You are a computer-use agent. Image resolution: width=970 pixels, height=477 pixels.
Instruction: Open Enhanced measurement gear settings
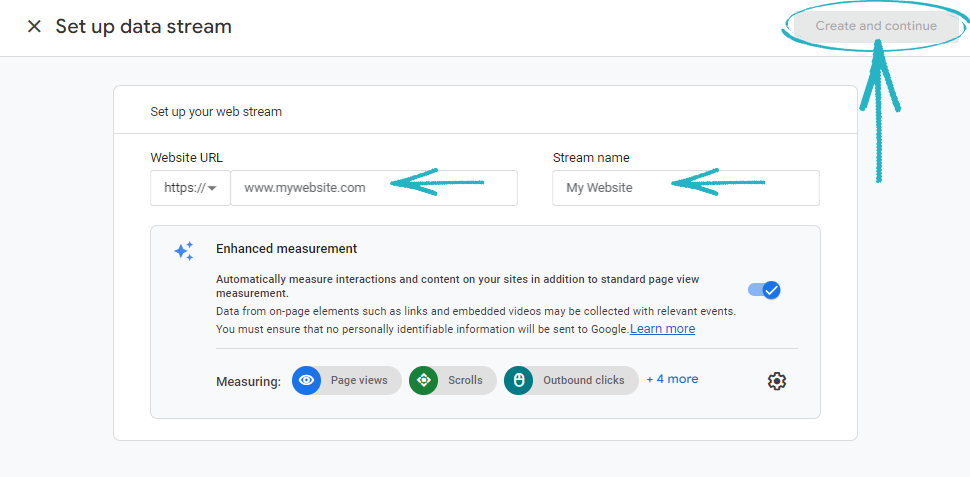point(777,381)
